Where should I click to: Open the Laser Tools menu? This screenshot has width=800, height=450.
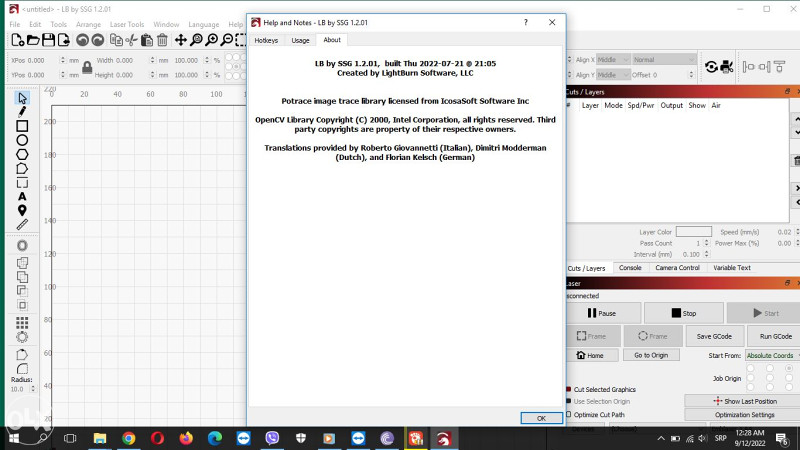coord(127,24)
